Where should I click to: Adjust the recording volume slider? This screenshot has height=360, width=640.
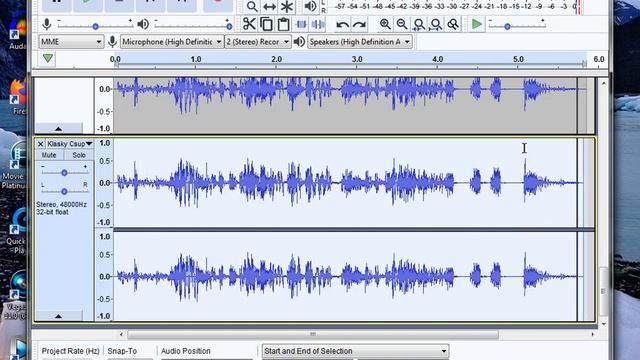(95, 26)
